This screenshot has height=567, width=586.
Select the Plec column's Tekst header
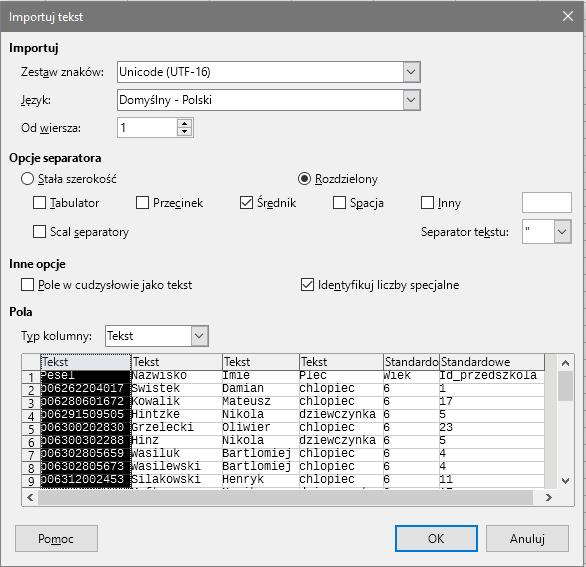coord(341,362)
